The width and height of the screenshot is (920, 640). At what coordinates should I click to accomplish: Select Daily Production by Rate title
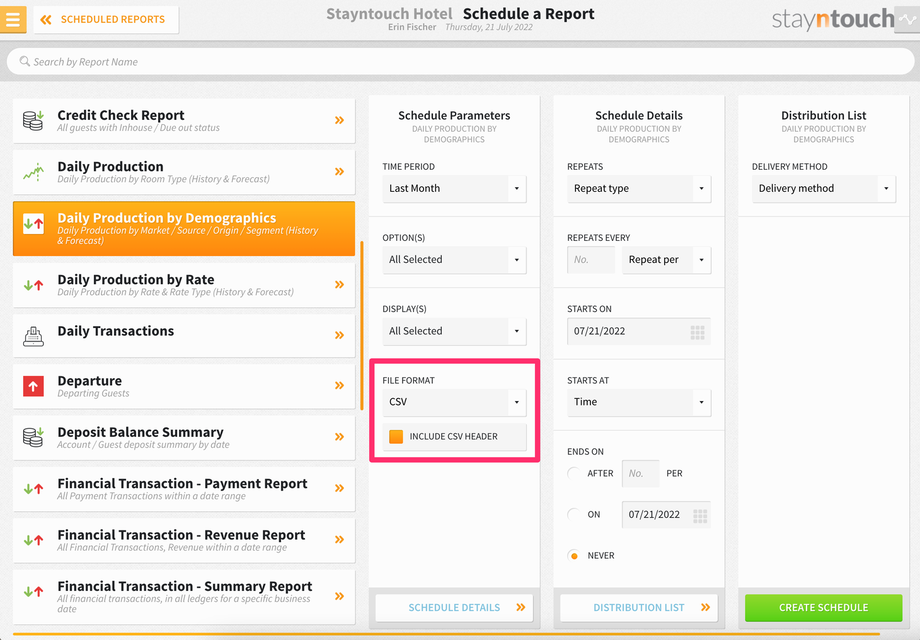click(136, 279)
